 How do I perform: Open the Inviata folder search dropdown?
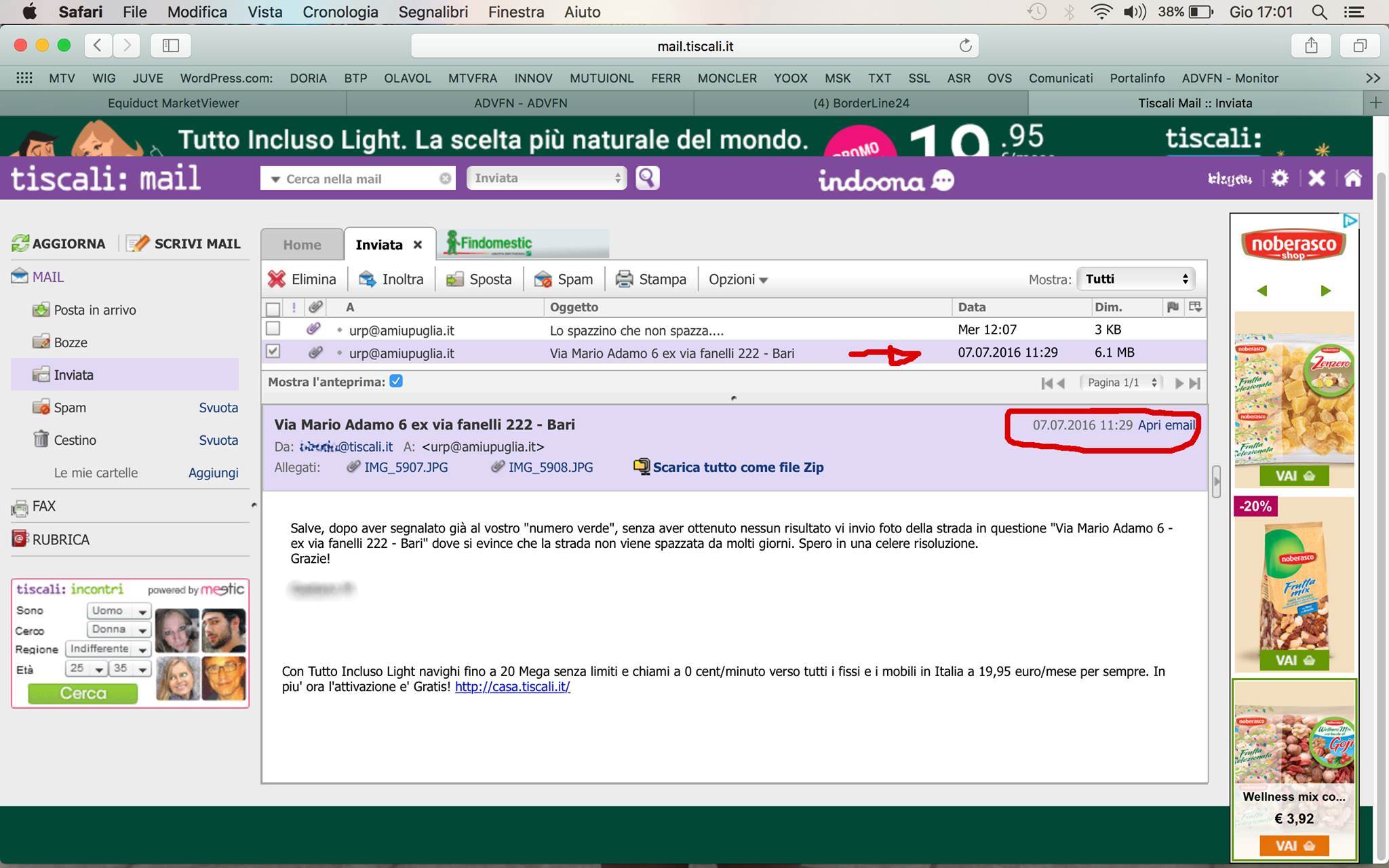point(547,178)
